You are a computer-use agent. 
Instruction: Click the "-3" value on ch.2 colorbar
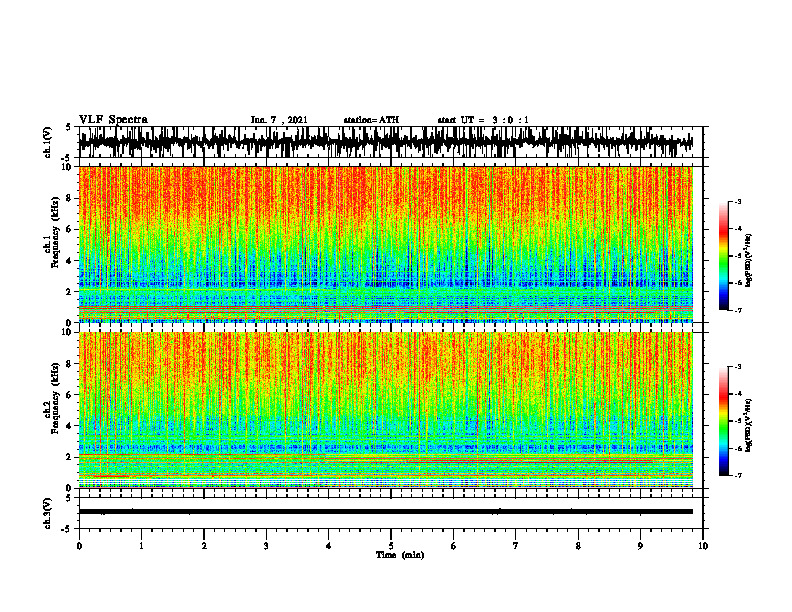[x=738, y=367]
